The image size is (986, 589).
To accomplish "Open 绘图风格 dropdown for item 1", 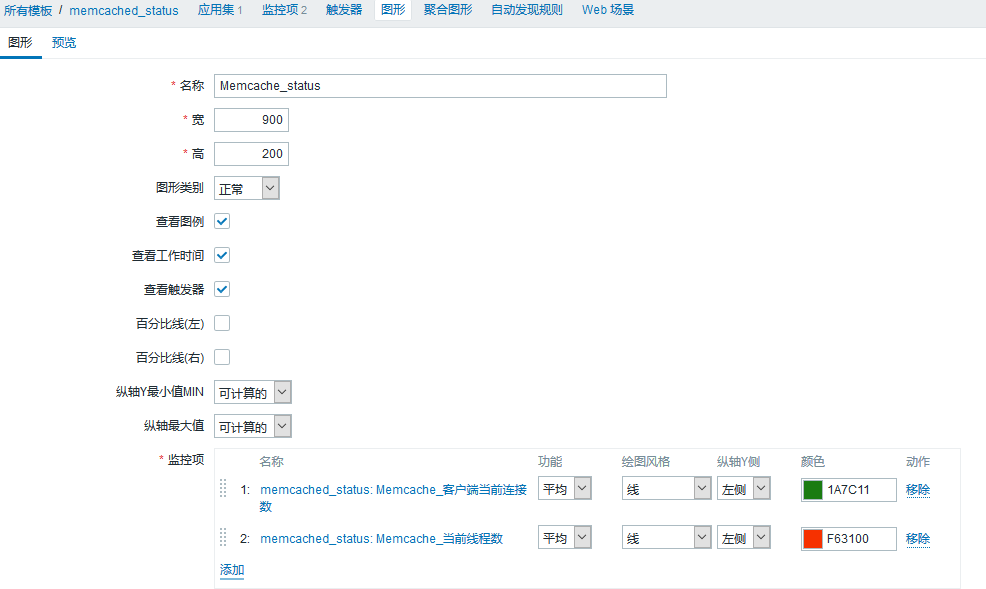I will pyautogui.click(x=666, y=489).
